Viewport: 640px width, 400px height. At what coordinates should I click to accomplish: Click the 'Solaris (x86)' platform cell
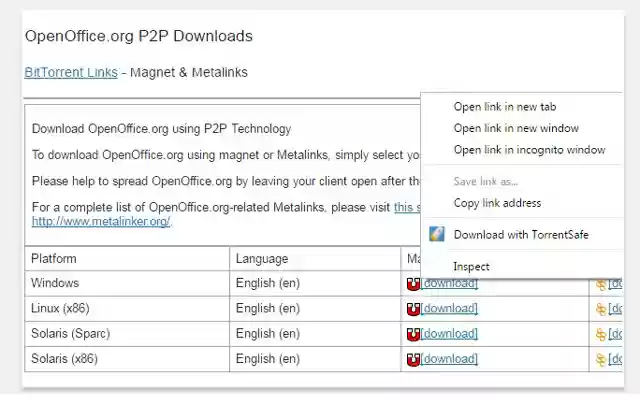coord(64,359)
